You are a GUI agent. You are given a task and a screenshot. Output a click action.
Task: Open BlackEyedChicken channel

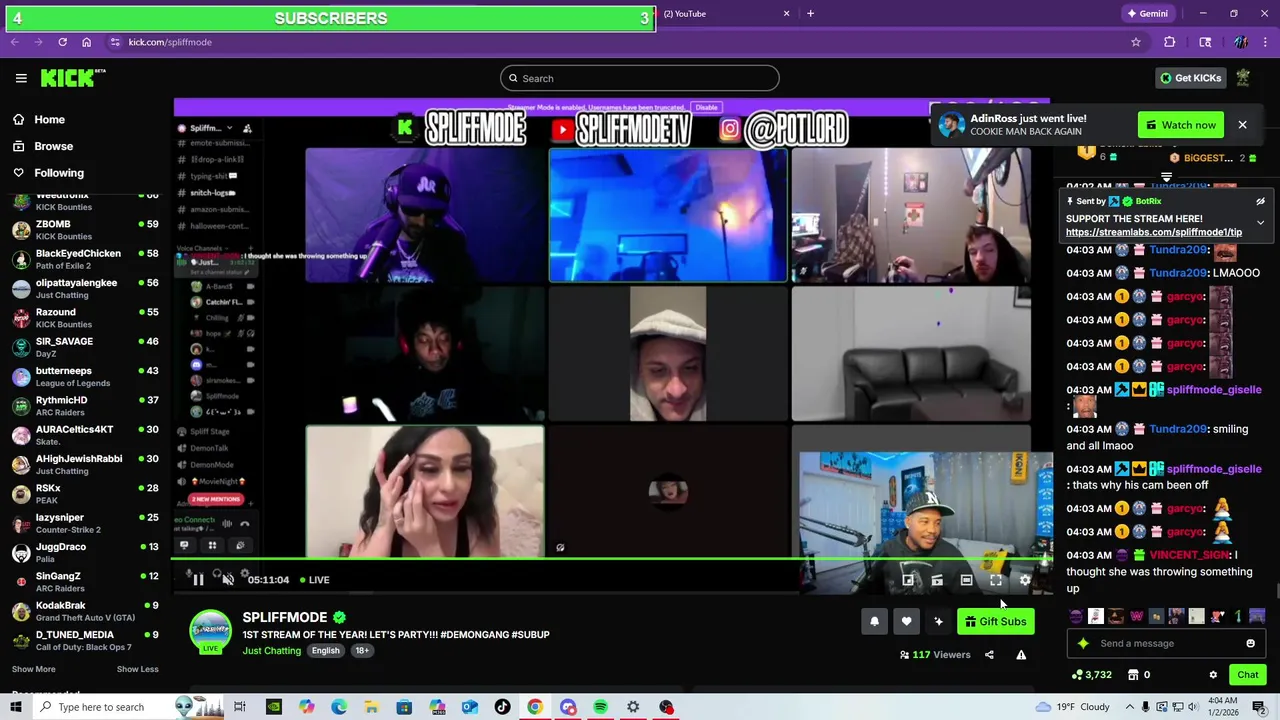(85, 259)
